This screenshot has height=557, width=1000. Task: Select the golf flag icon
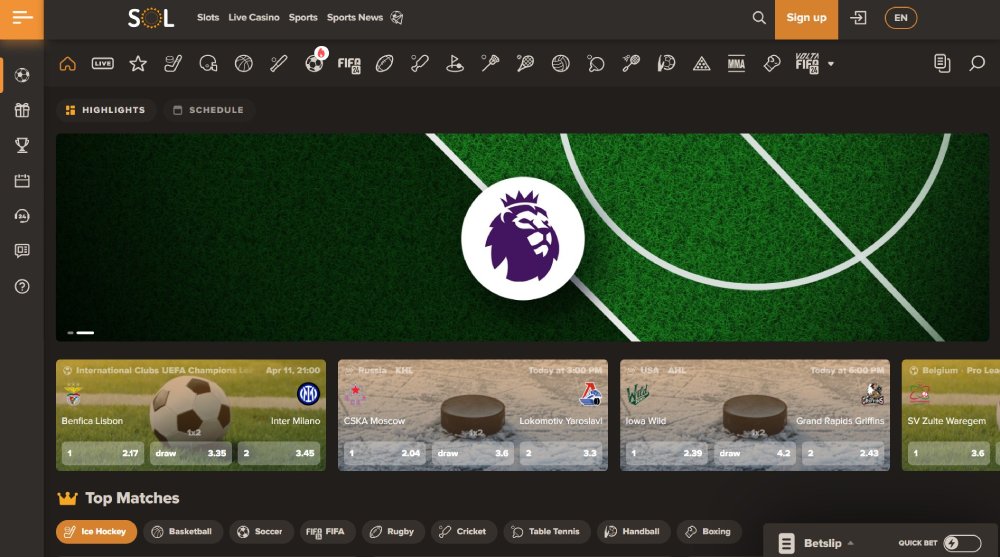(x=455, y=63)
